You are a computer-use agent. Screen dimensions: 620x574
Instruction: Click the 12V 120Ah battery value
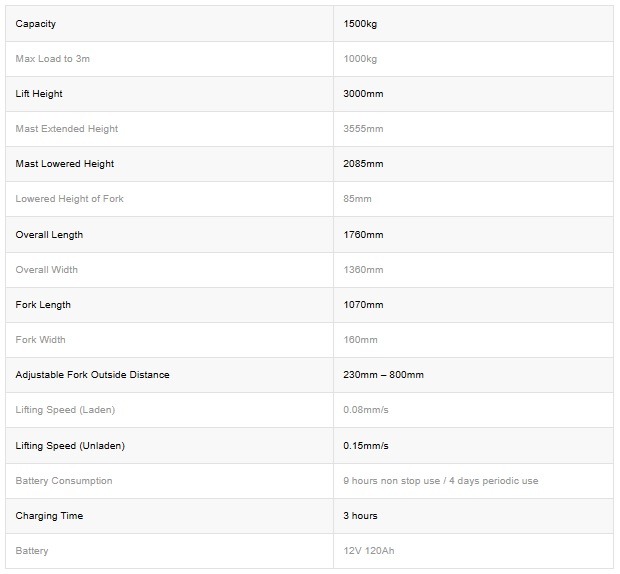coord(369,551)
